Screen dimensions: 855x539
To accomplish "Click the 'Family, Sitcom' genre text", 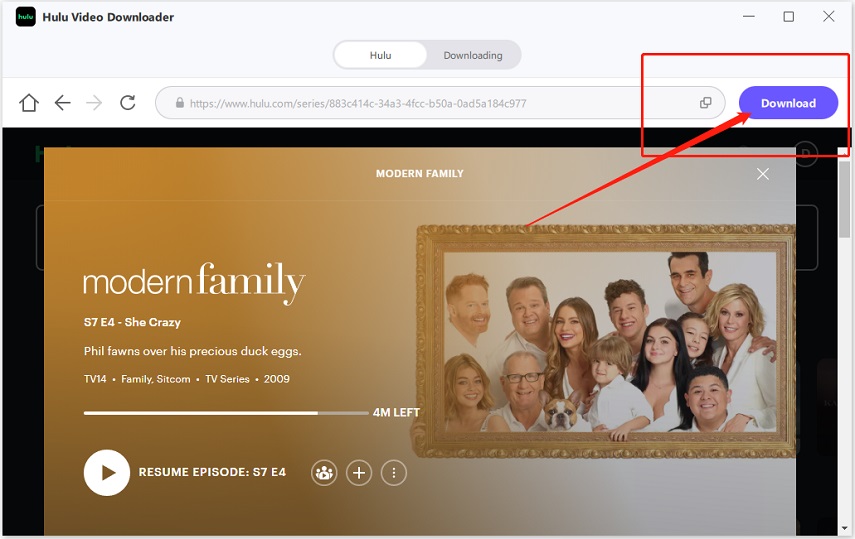I will pyautogui.click(x=156, y=379).
